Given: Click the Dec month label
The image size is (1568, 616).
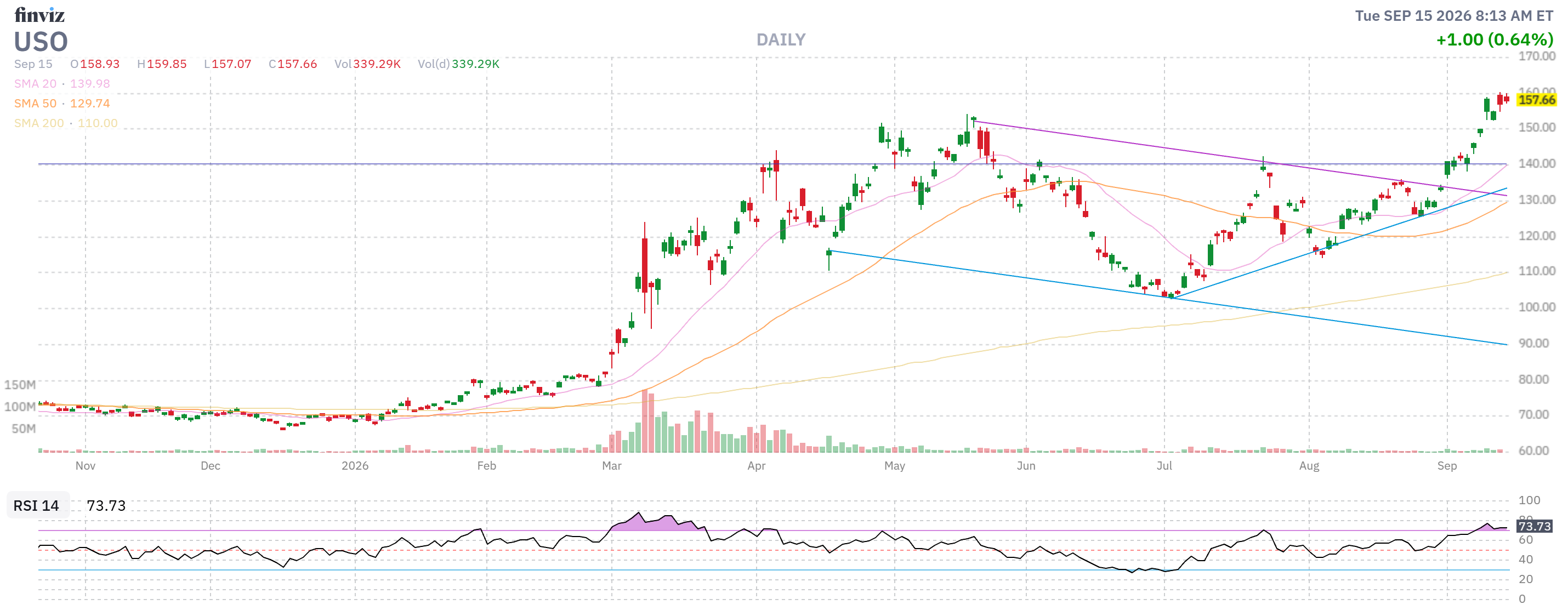Looking at the screenshot, I should (211, 466).
